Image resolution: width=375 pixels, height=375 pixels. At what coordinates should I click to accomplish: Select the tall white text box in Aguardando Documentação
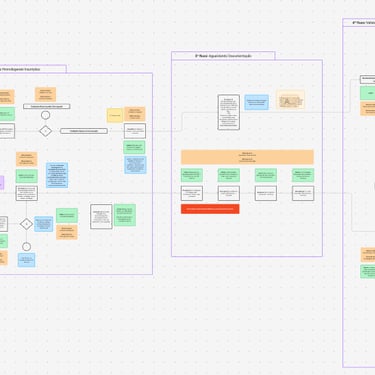coord(229,112)
